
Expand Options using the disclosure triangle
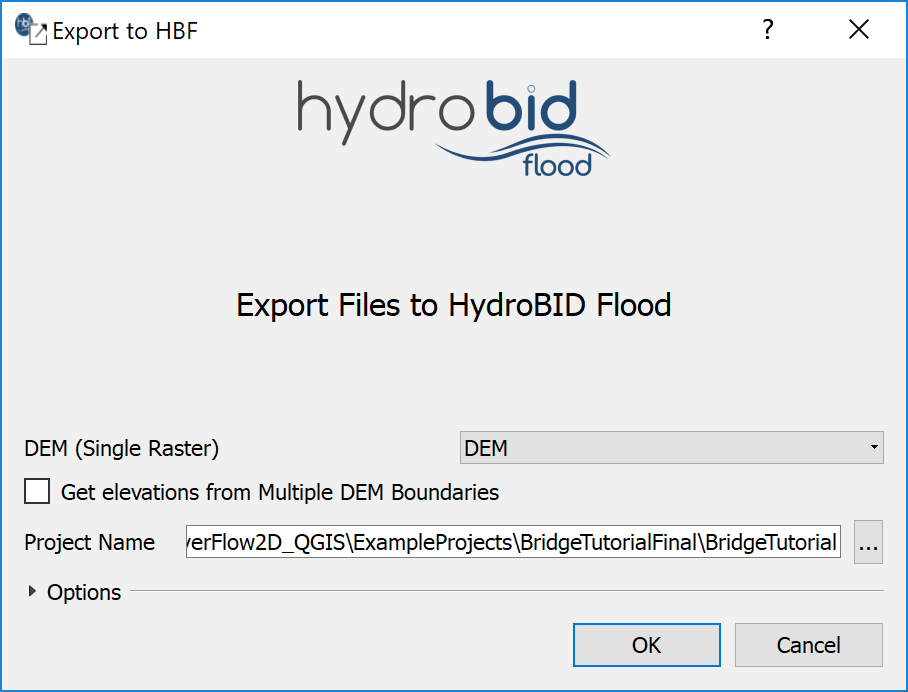[x=36, y=592]
